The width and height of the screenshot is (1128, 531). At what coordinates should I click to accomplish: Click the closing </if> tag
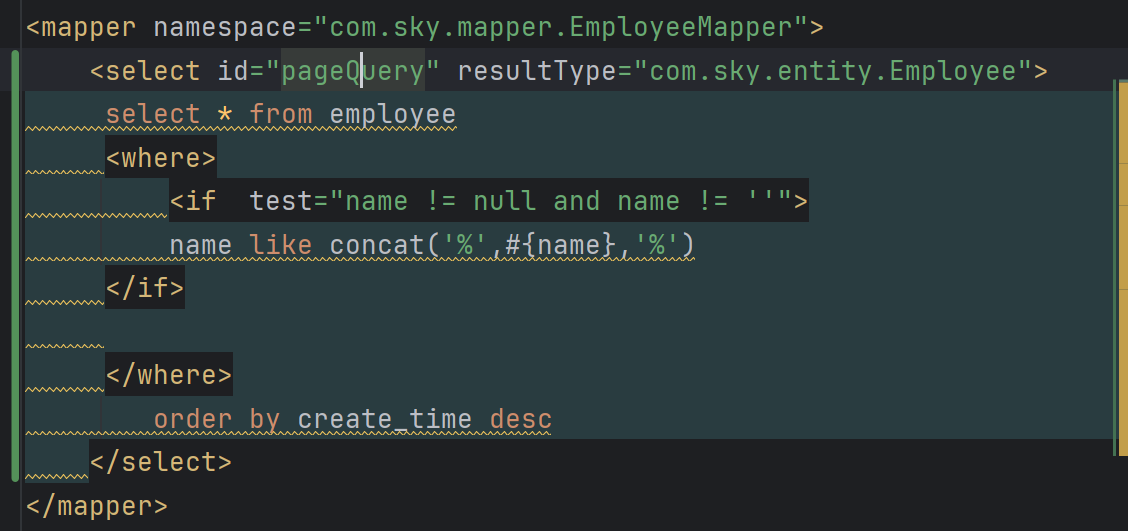click(145, 288)
